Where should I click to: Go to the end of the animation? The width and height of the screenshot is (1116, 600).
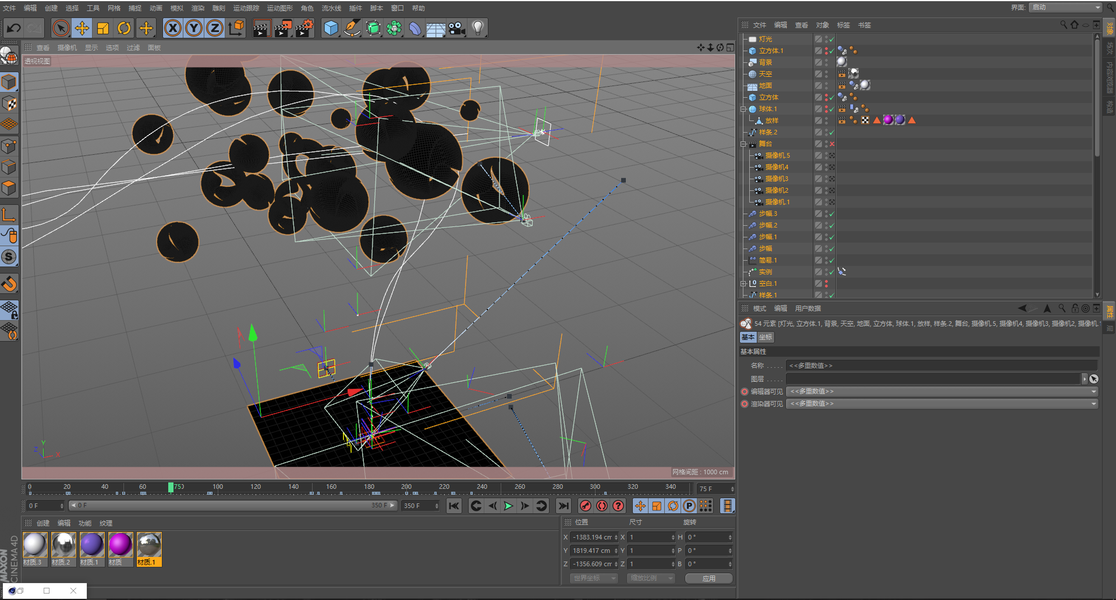(x=563, y=506)
